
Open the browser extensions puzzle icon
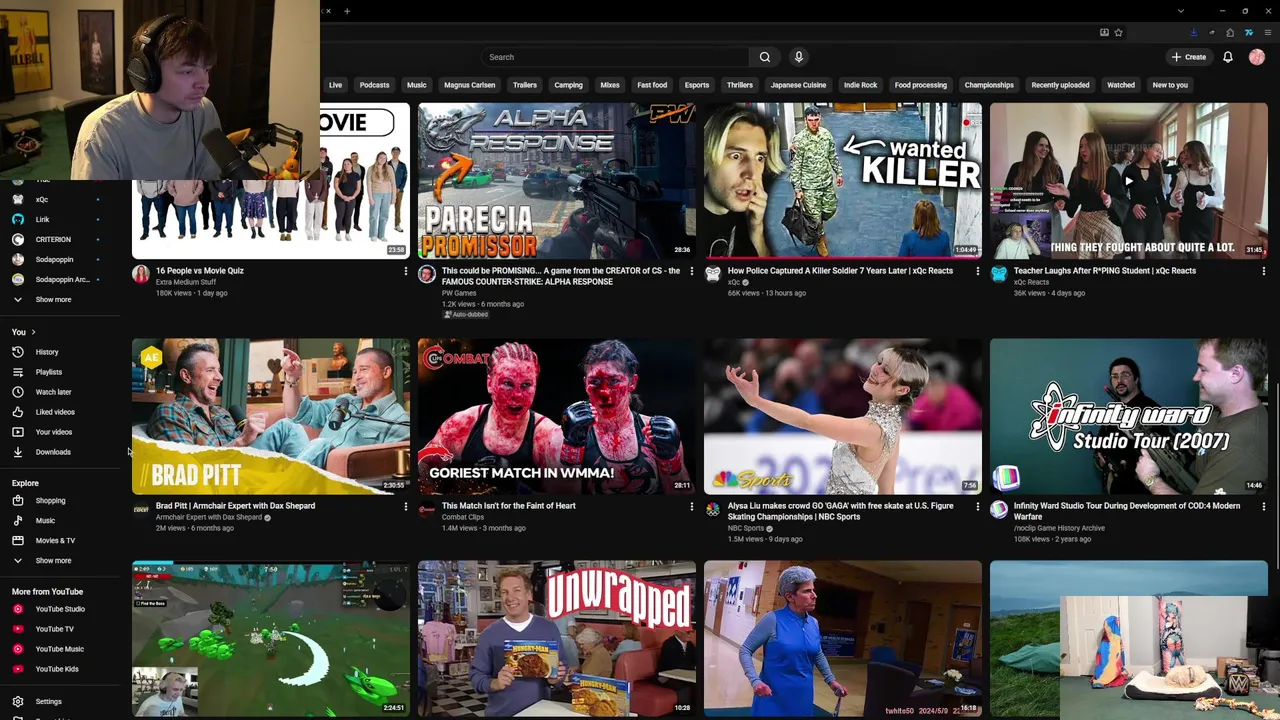(1230, 32)
